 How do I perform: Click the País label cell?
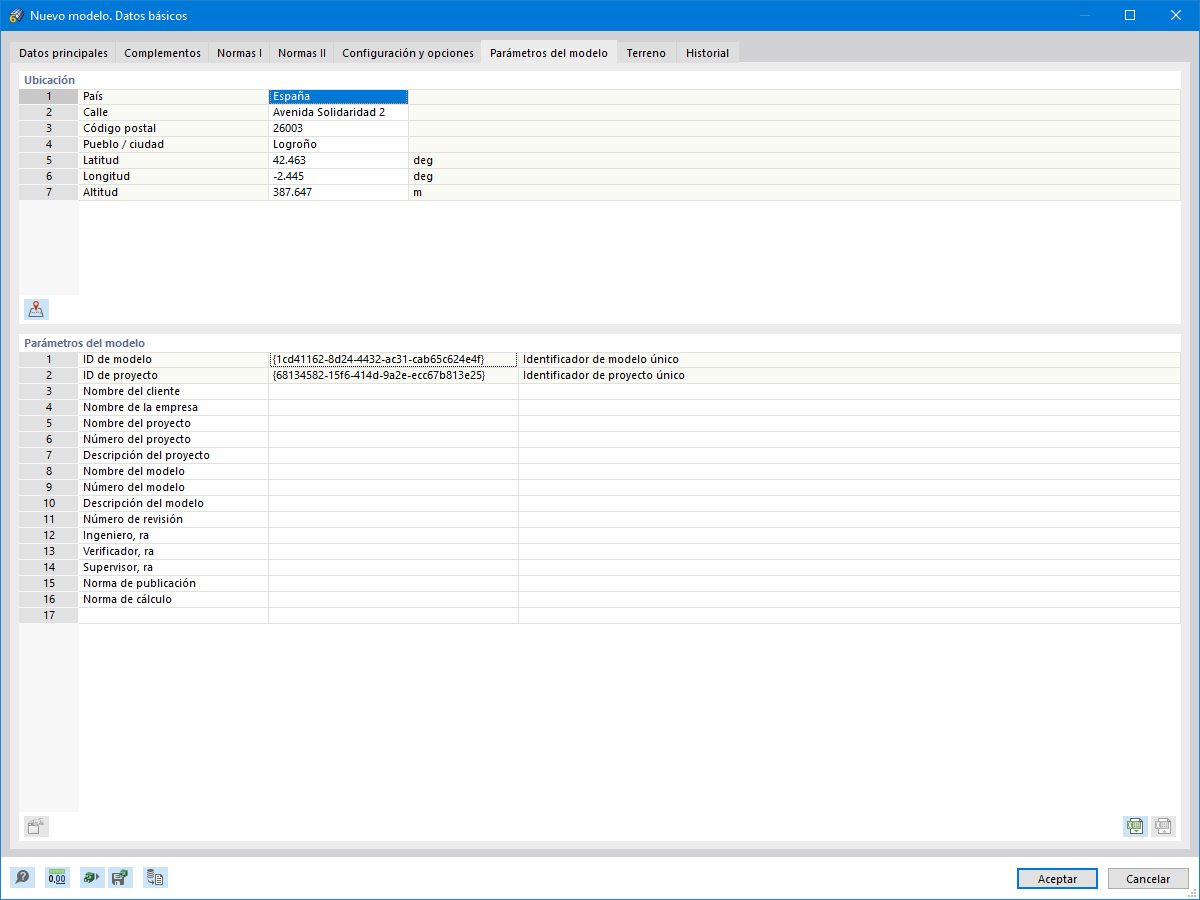[173, 96]
